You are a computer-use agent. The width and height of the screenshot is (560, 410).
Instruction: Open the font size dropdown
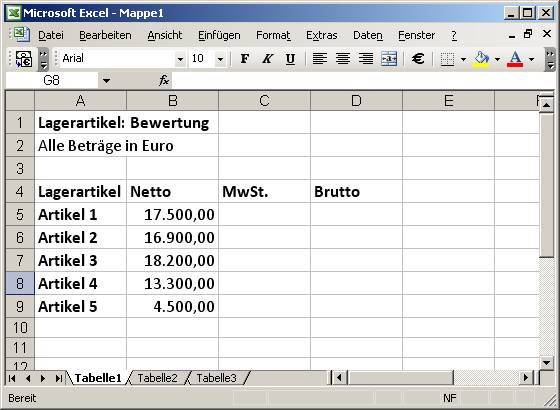coord(220,59)
